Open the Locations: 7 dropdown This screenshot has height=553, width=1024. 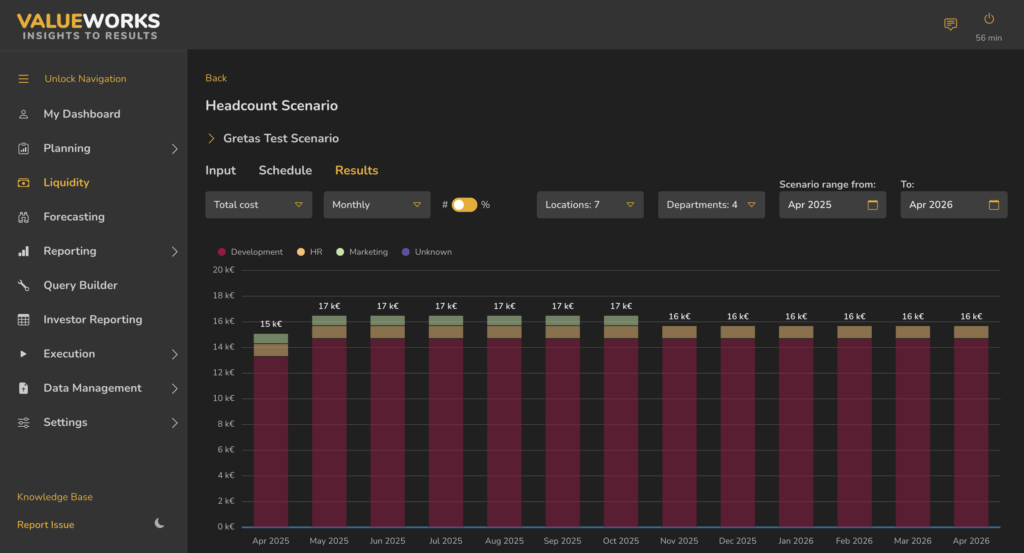point(589,205)
